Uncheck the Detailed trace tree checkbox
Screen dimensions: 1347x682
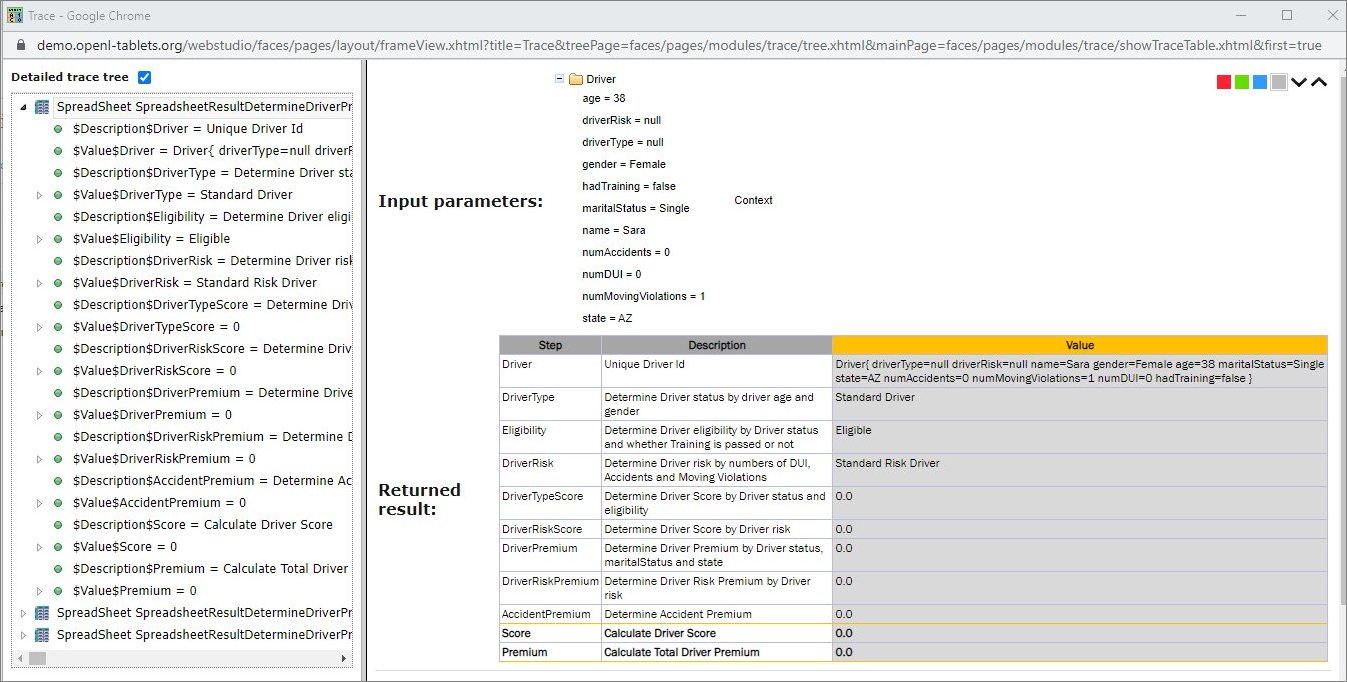click(144, 78)
